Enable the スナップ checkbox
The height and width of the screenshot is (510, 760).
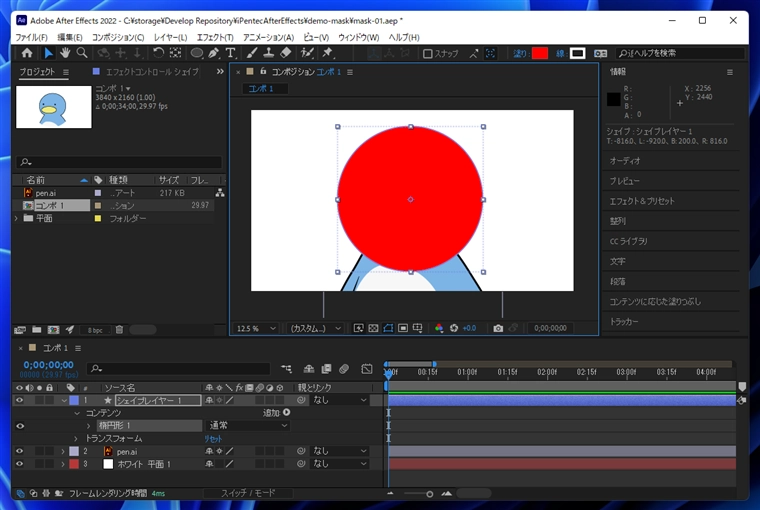coord(428,53)
